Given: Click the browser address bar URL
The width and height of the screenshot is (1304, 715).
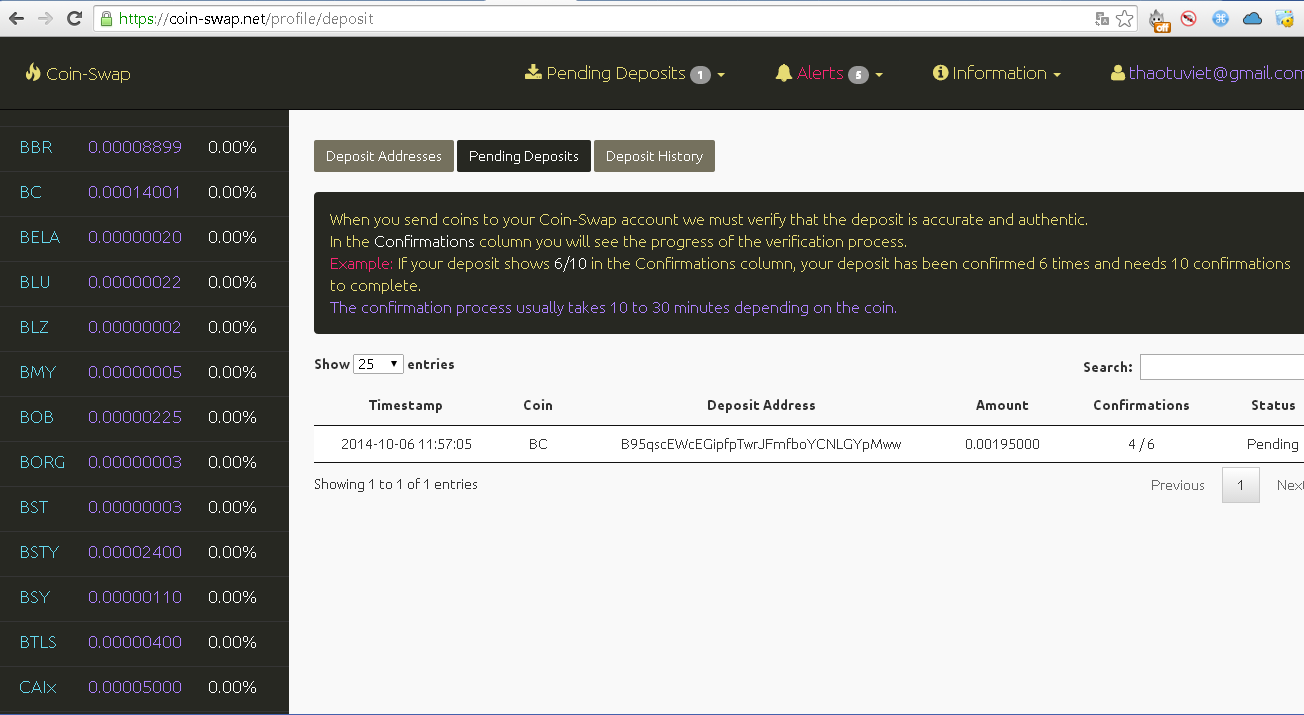Looking at the screenshot, I should [x=246, y=18].
